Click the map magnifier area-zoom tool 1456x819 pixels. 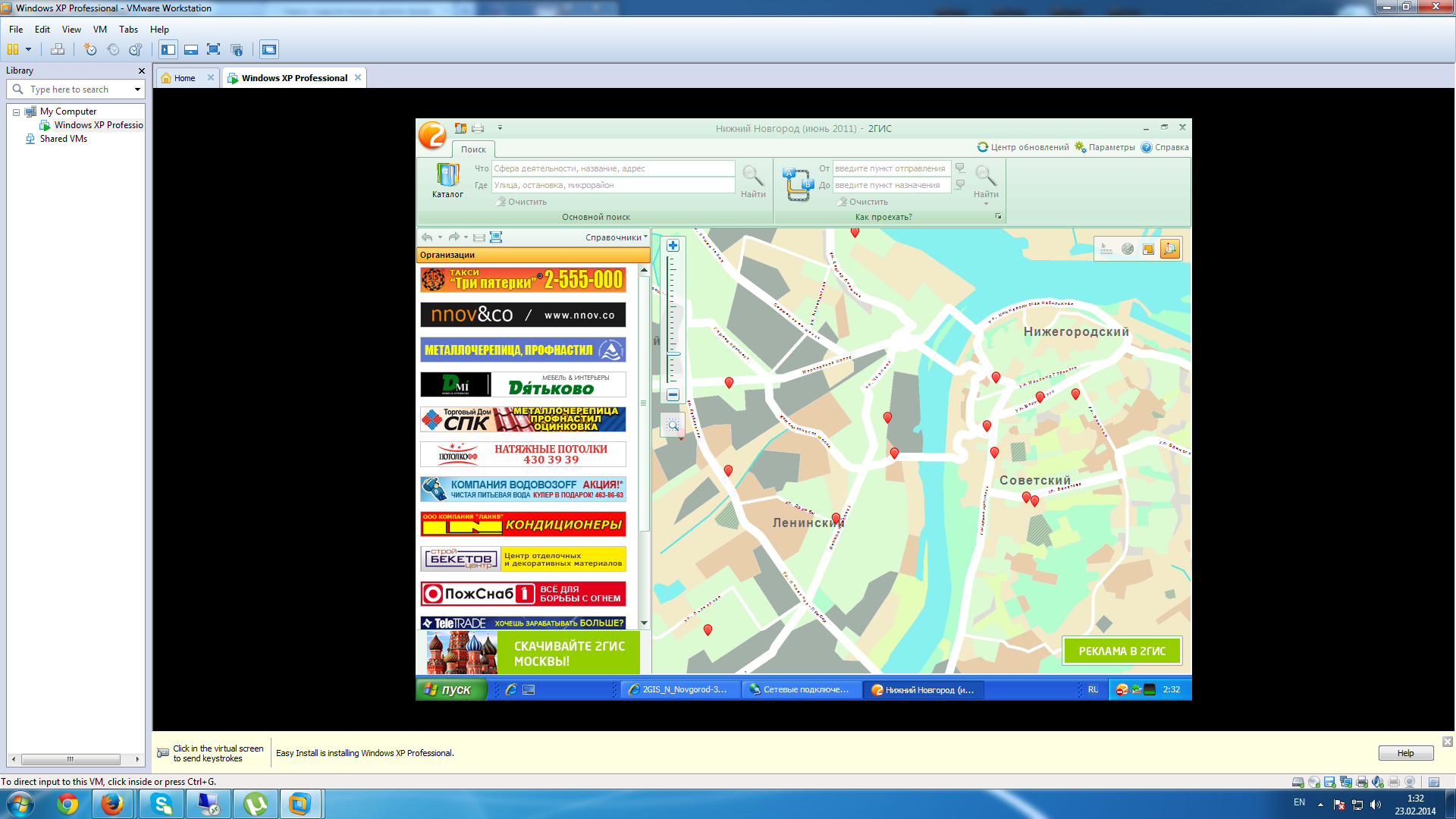(x=673, y=425)
